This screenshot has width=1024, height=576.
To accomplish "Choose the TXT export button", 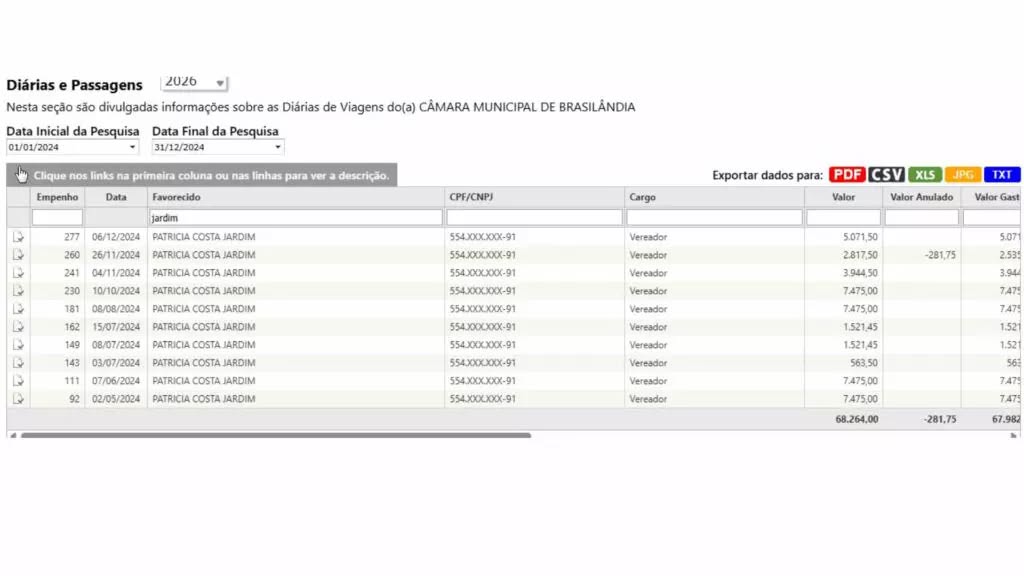I will pos(1002,175).
